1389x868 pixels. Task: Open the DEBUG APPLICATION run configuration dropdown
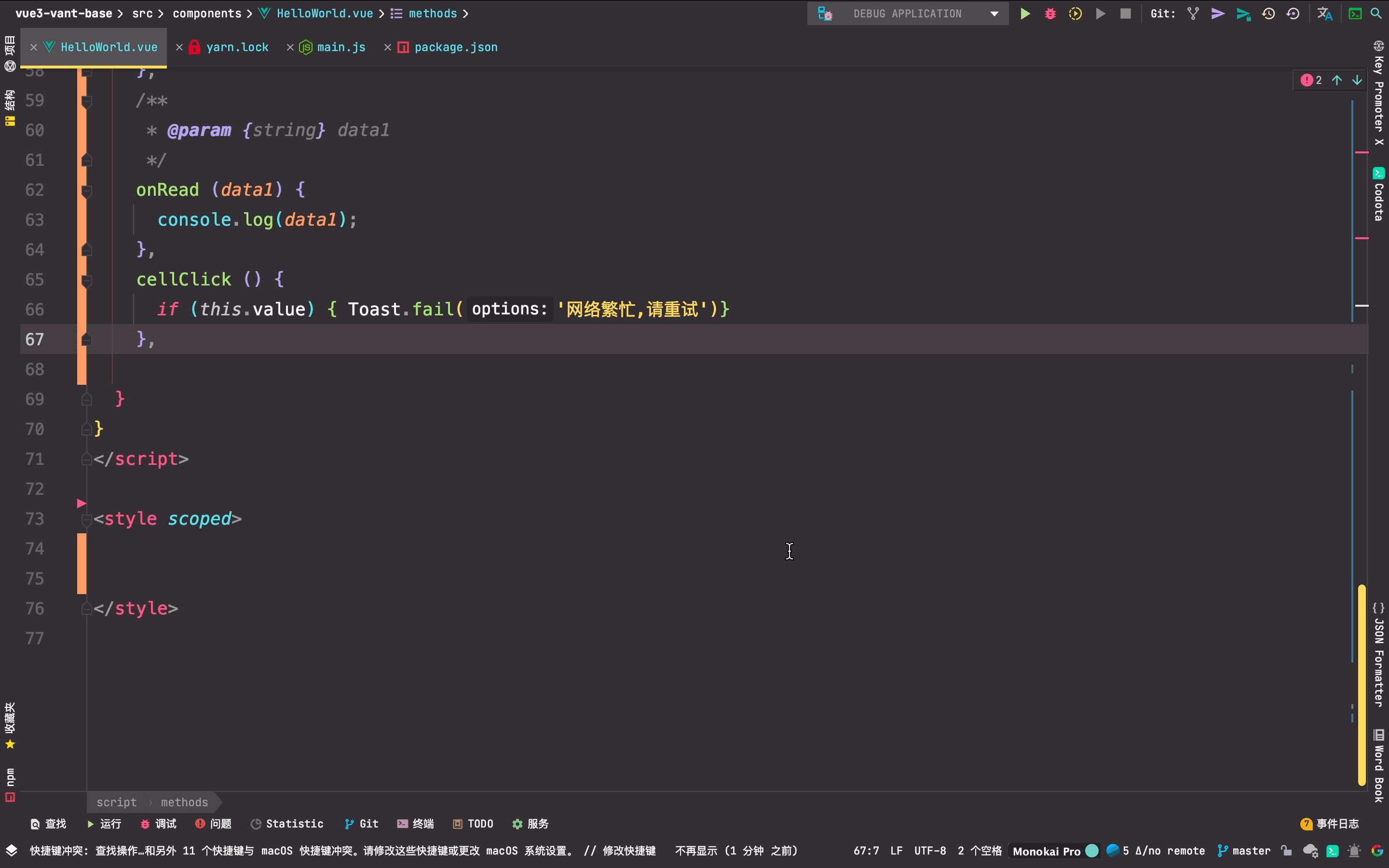[x=994, y=13]
